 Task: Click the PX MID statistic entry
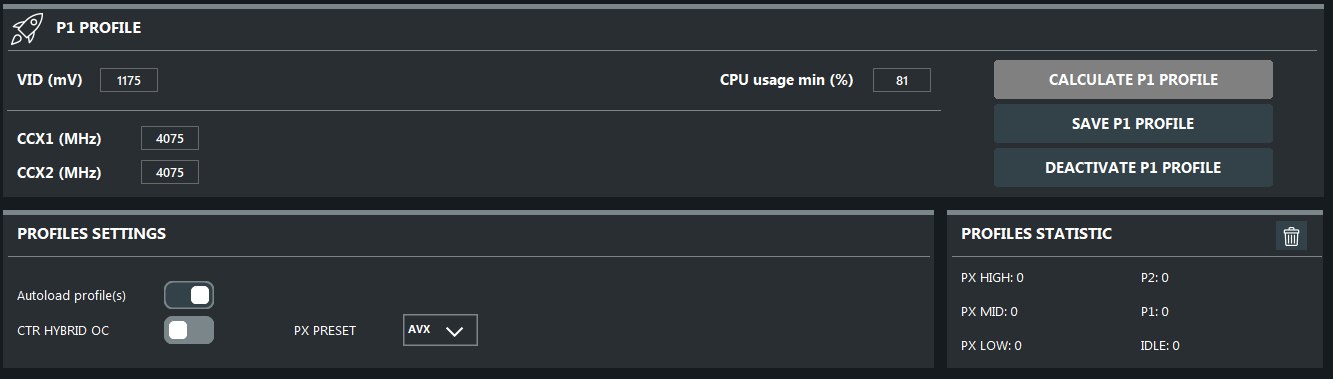coord(989,311)
